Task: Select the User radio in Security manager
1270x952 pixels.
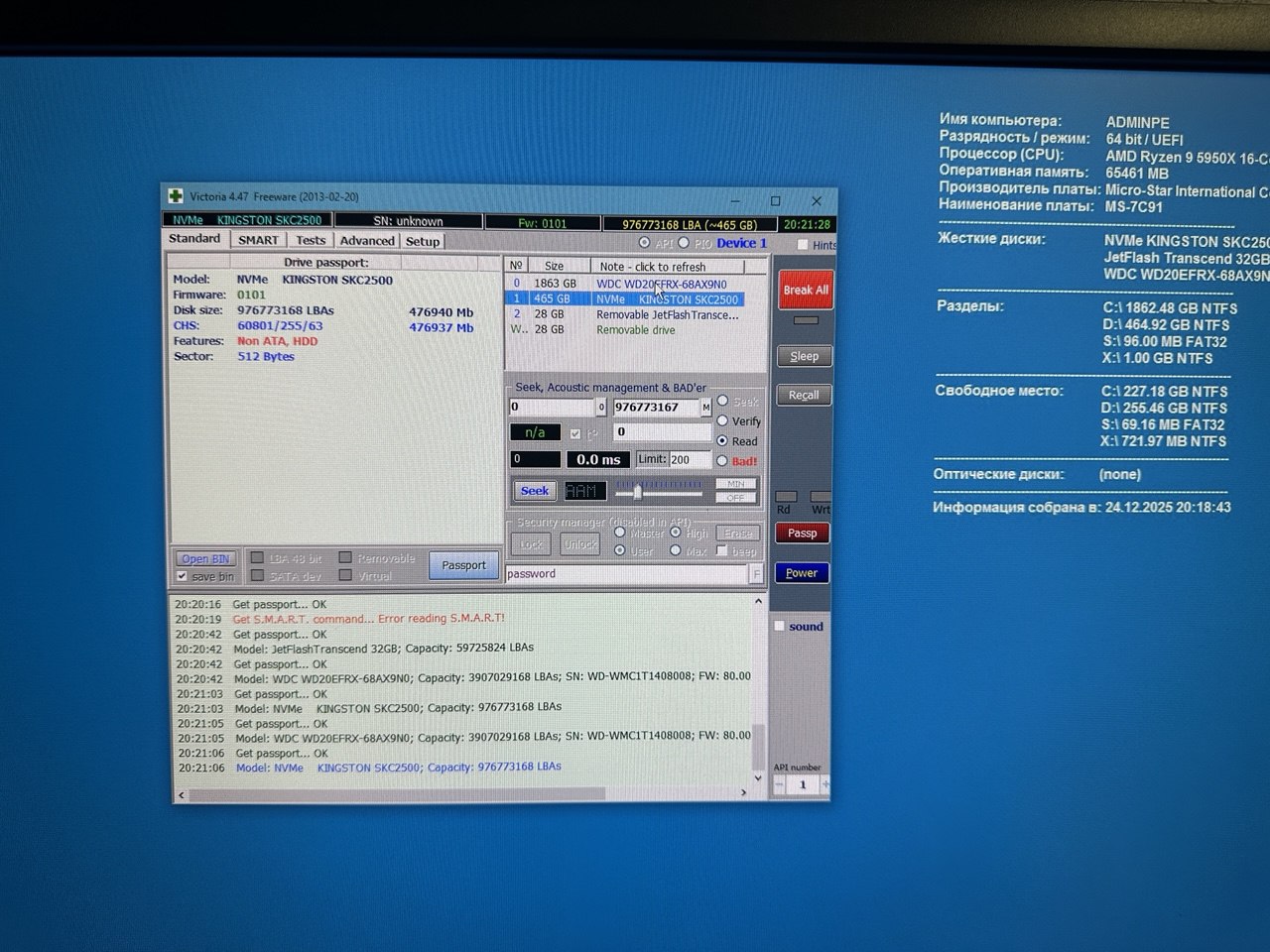Action: (x=620, y=550)
